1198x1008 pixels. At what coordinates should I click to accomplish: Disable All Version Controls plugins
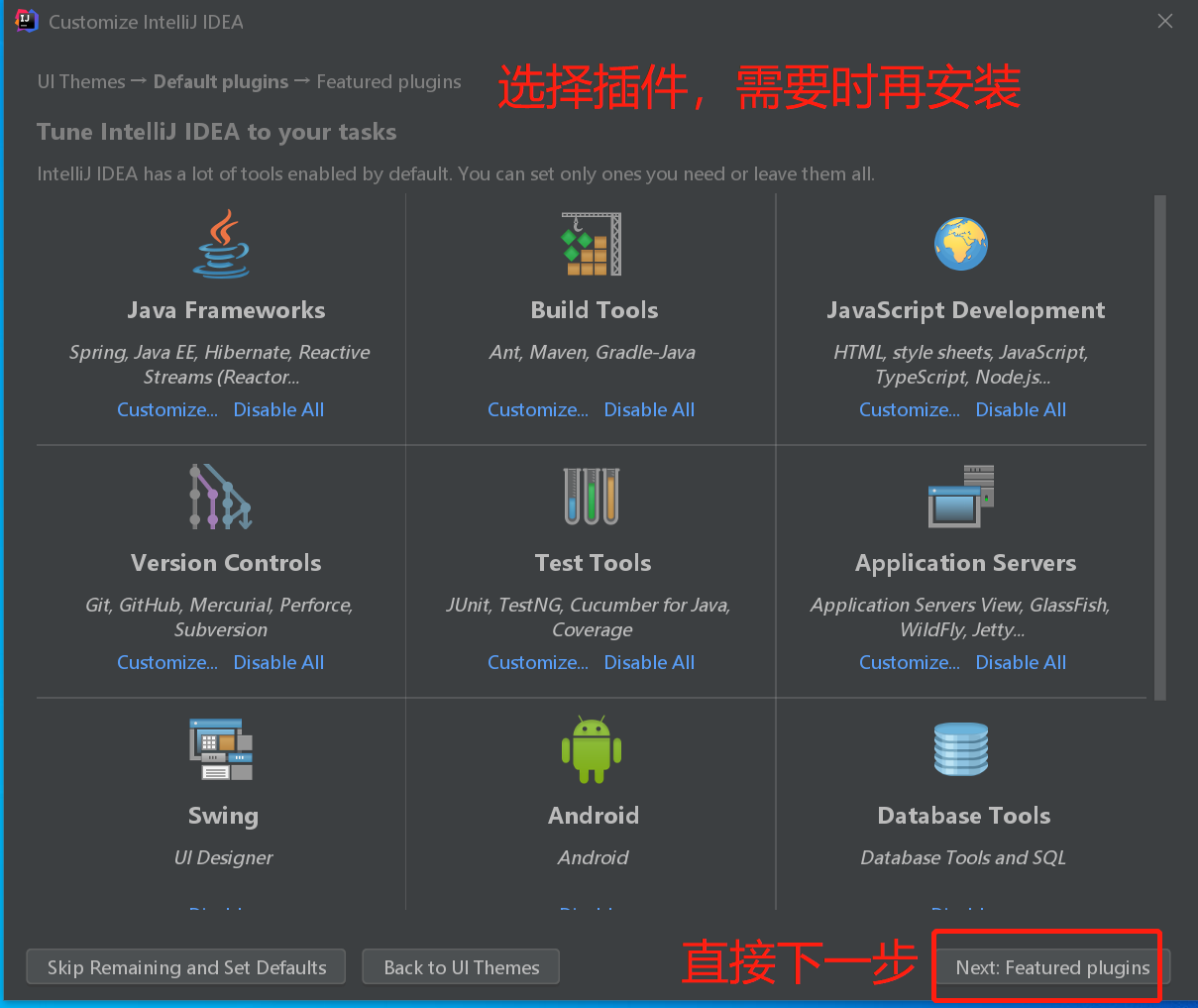(278, 662)
